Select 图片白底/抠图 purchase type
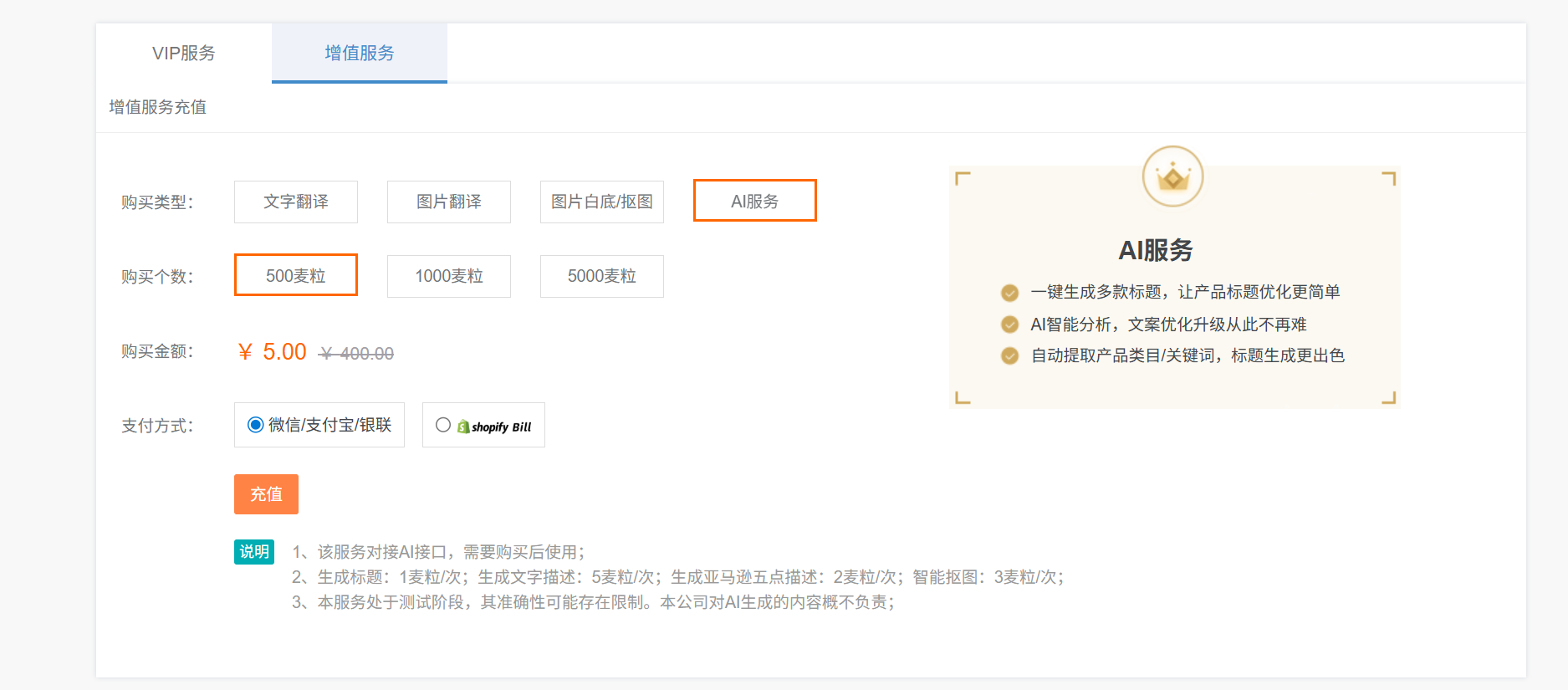This screenshot has width=1568, height=690. coord(602,202)
